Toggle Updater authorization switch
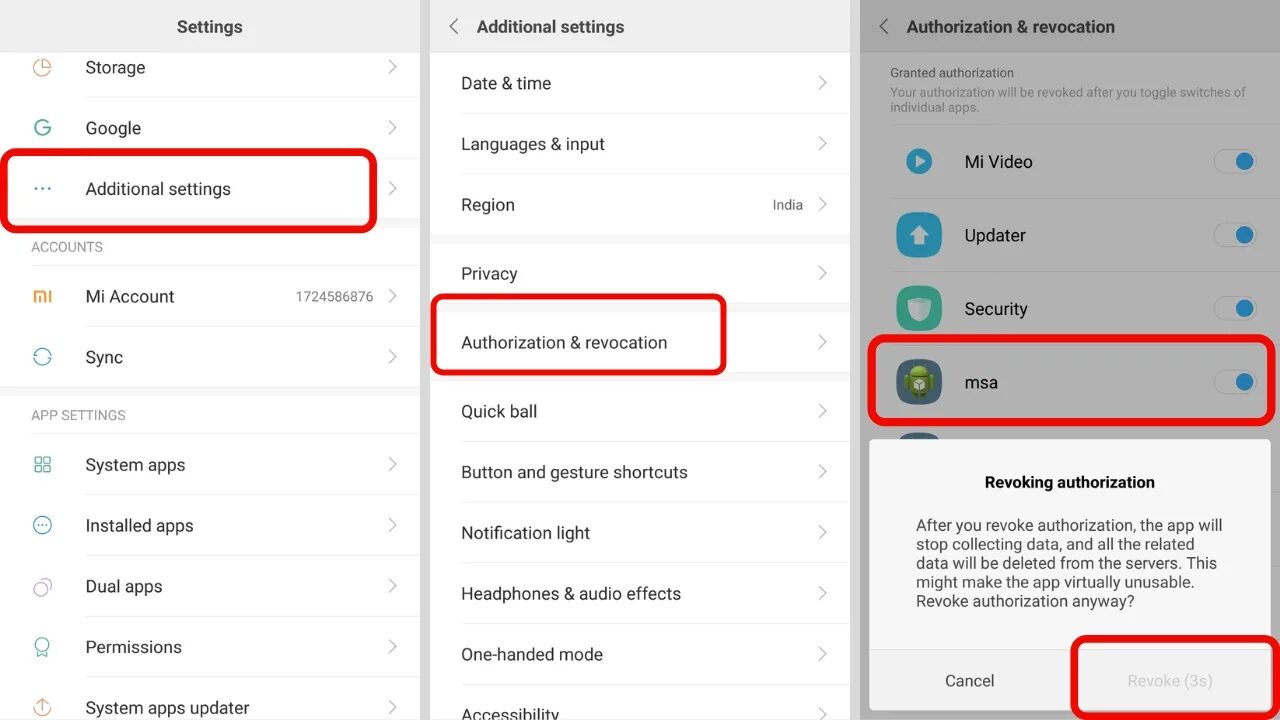The width and height of the screenshot is (1280, 720). [x=1235, y=235]
